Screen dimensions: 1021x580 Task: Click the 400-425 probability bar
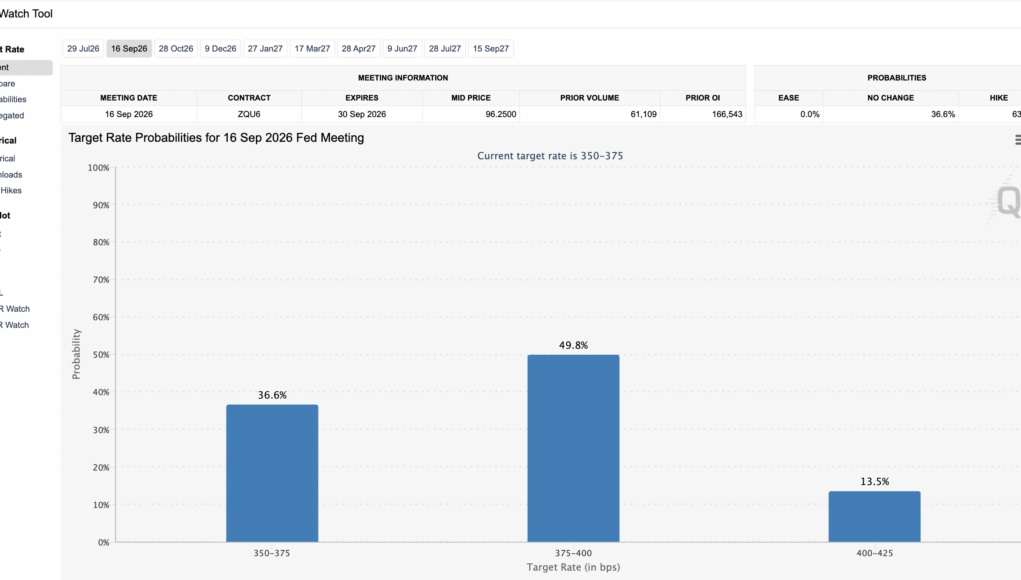coord(874,516)
